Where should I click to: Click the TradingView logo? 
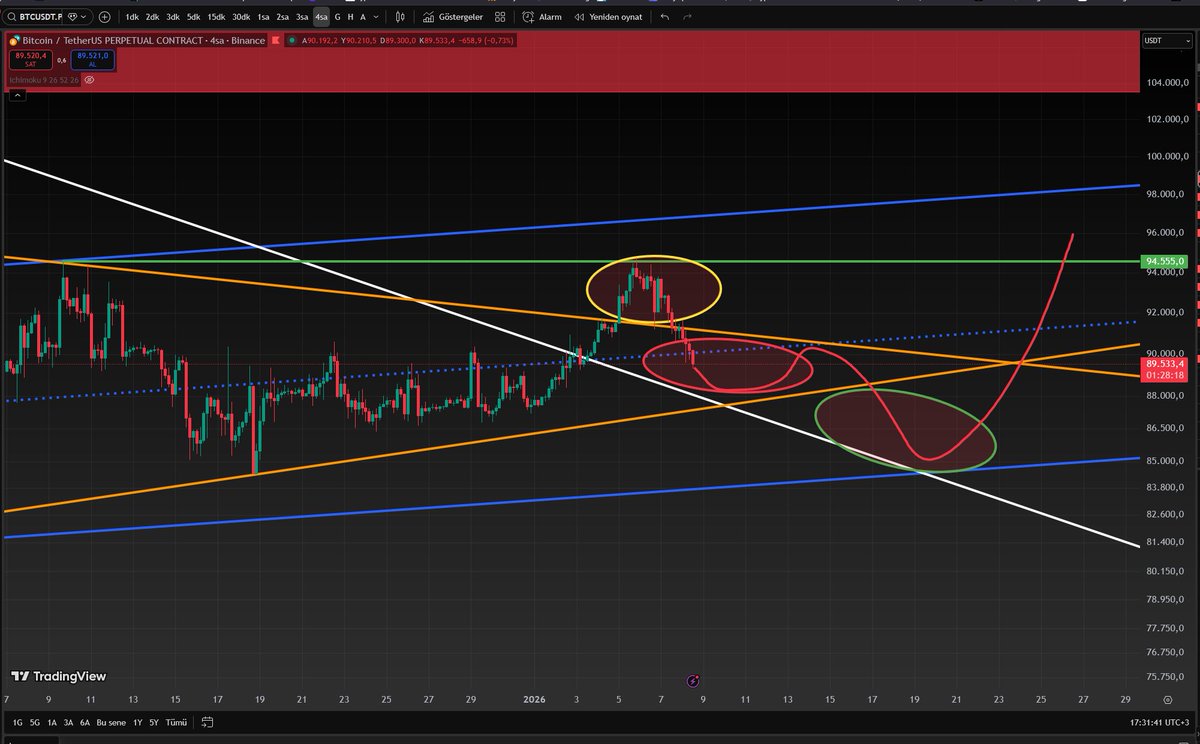58,676
